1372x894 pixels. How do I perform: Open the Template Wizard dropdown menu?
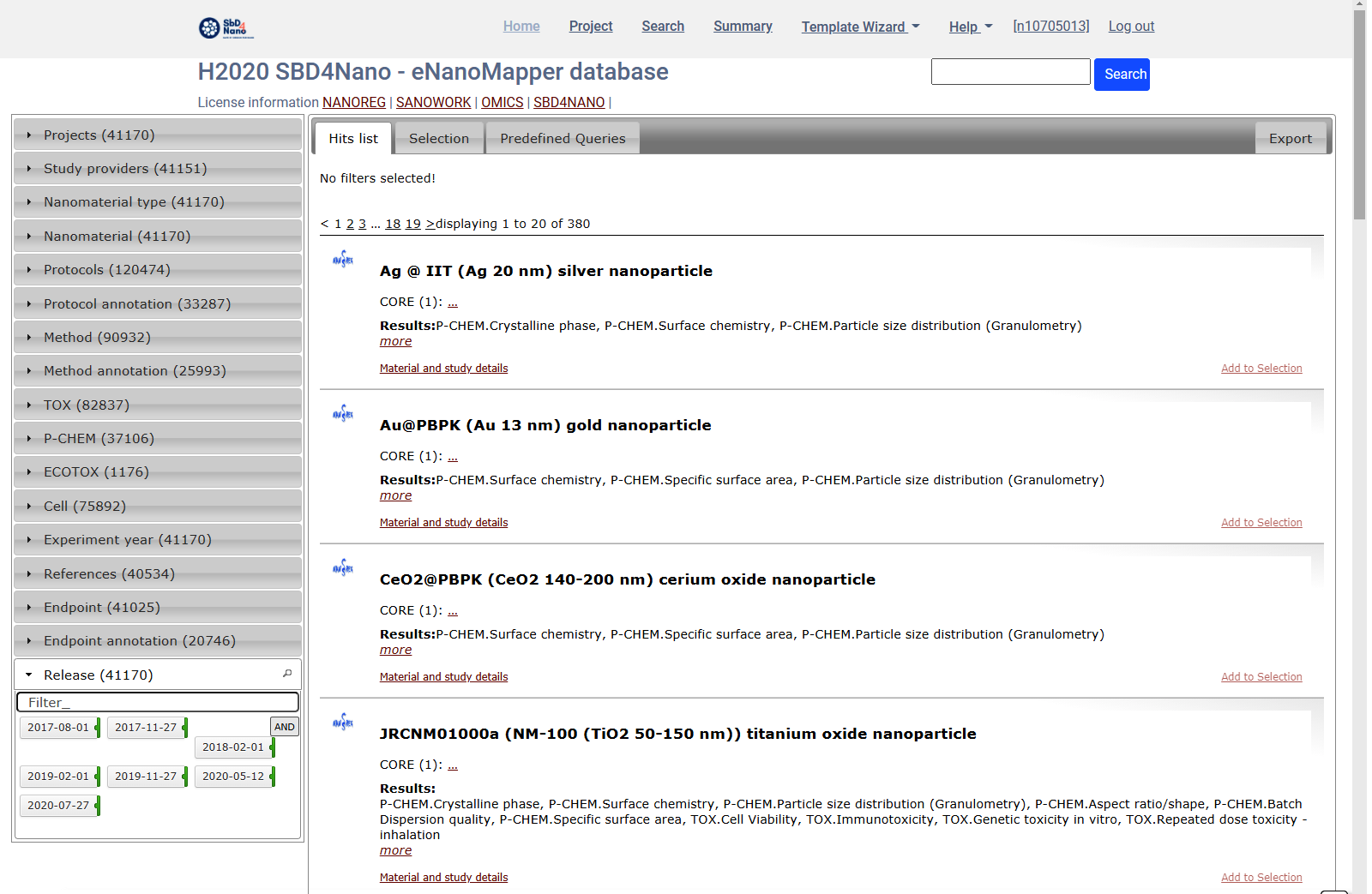point(860,27)
